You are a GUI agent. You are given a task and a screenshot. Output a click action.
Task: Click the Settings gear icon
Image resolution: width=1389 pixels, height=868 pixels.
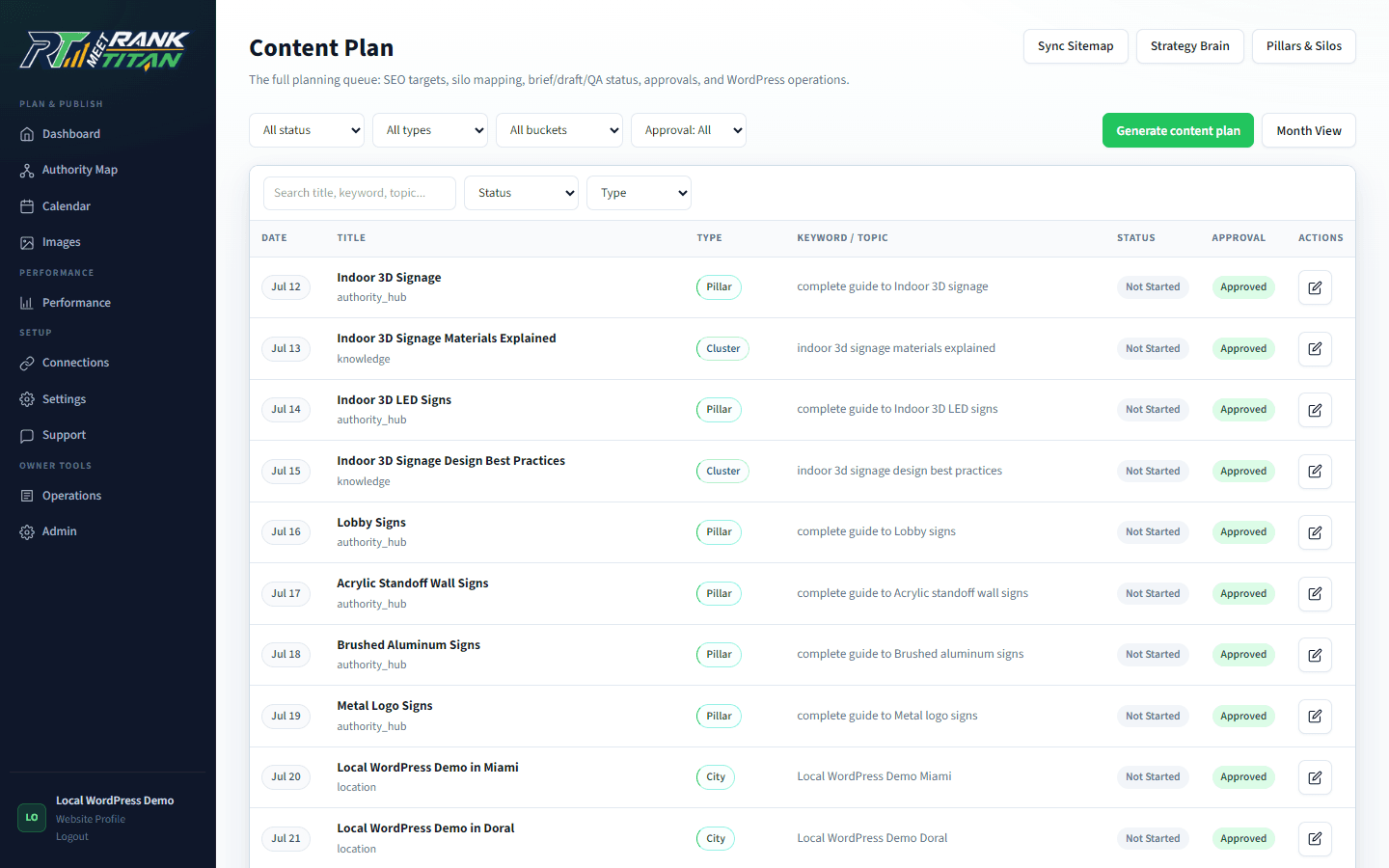point(27,399)
